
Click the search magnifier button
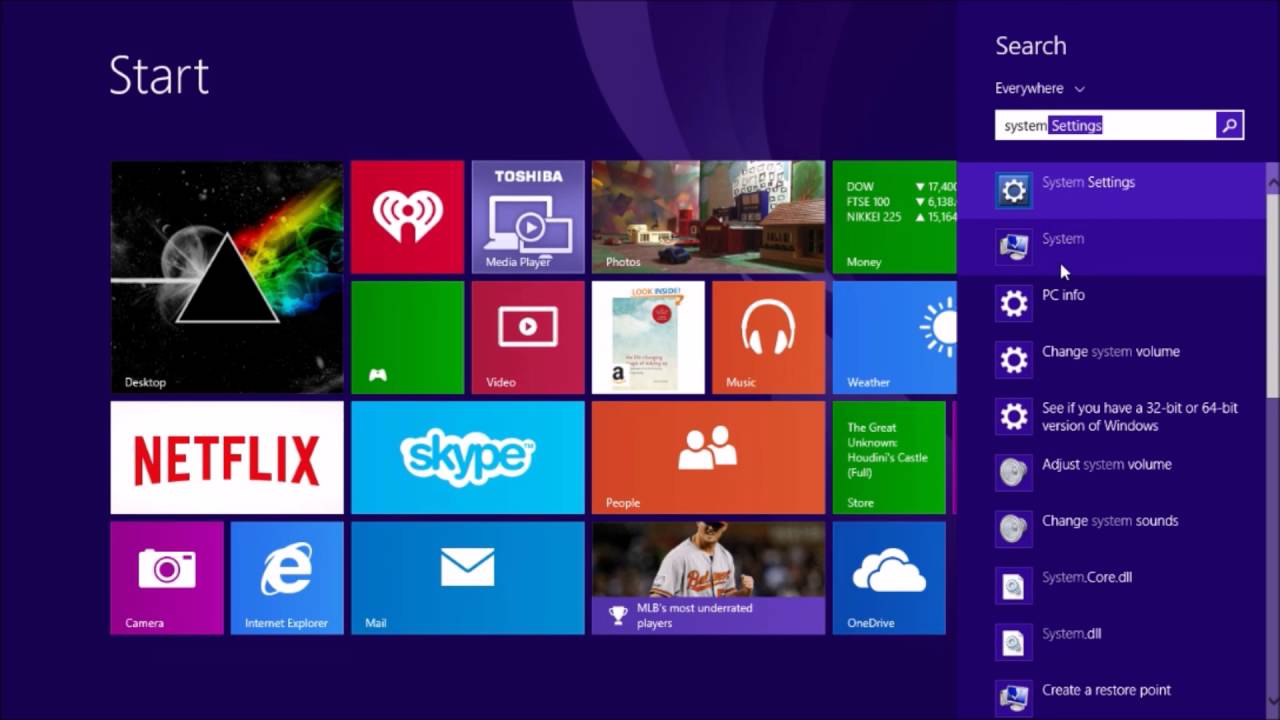[x=1230, y=125]
